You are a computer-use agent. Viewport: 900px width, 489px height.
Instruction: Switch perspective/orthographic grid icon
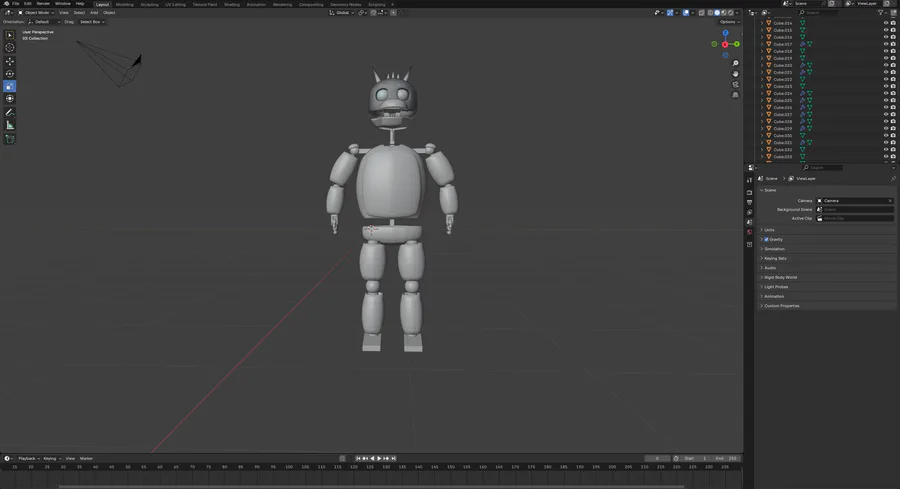(735, 95)
